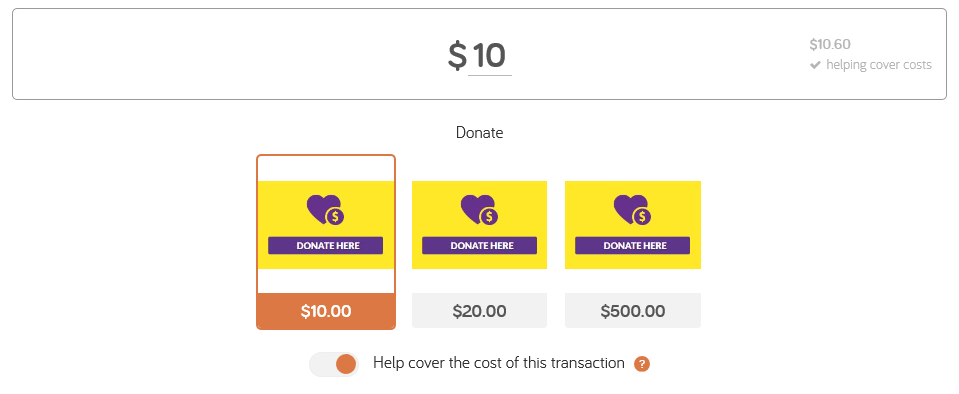Image resolution: width=959 pixels, height=394 pixels.
Task: Click the DONATE HERE banner on the $500.00 card
Action: [x=632, y=245]
